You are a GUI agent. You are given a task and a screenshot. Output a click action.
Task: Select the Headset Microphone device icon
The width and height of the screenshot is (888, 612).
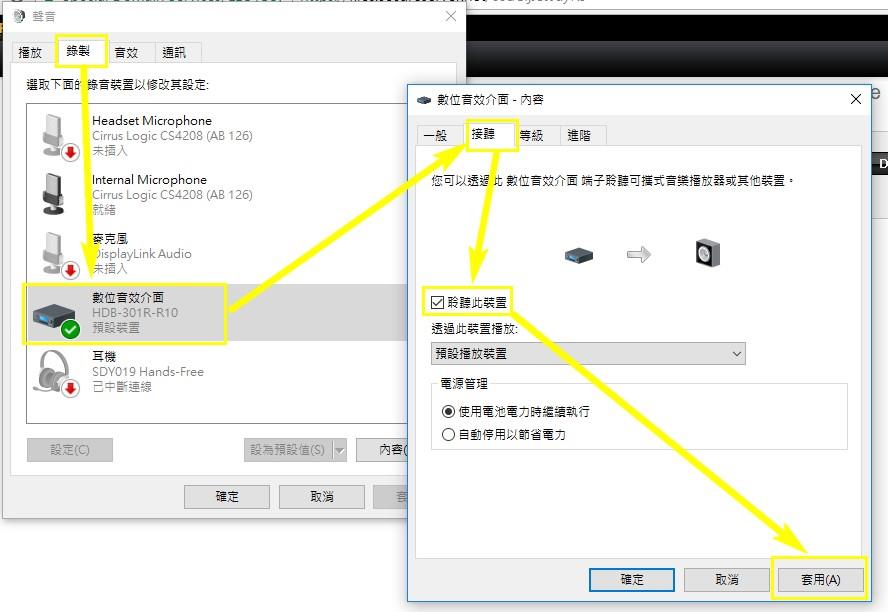(x=59, y=136)
